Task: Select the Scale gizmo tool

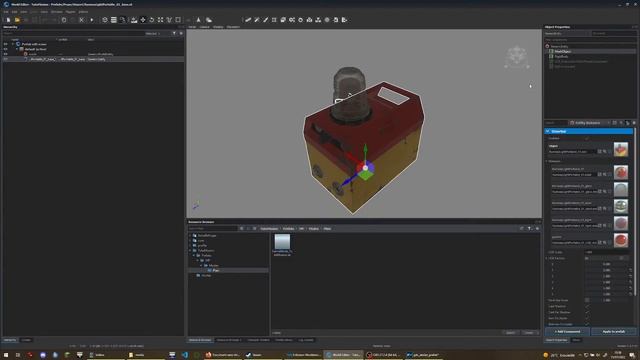Action: click(x=160, y=20)
